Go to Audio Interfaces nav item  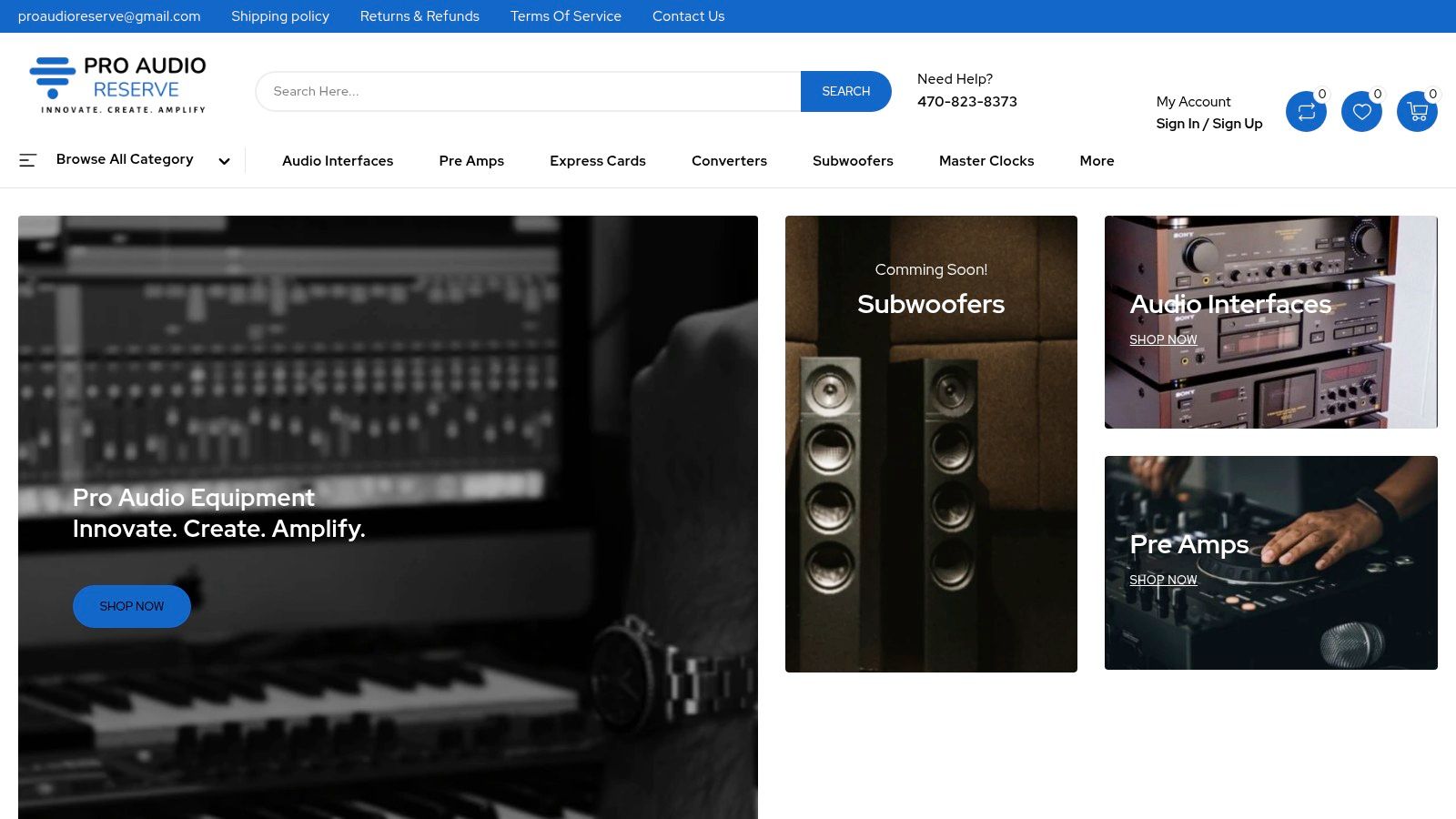[338, 160]
